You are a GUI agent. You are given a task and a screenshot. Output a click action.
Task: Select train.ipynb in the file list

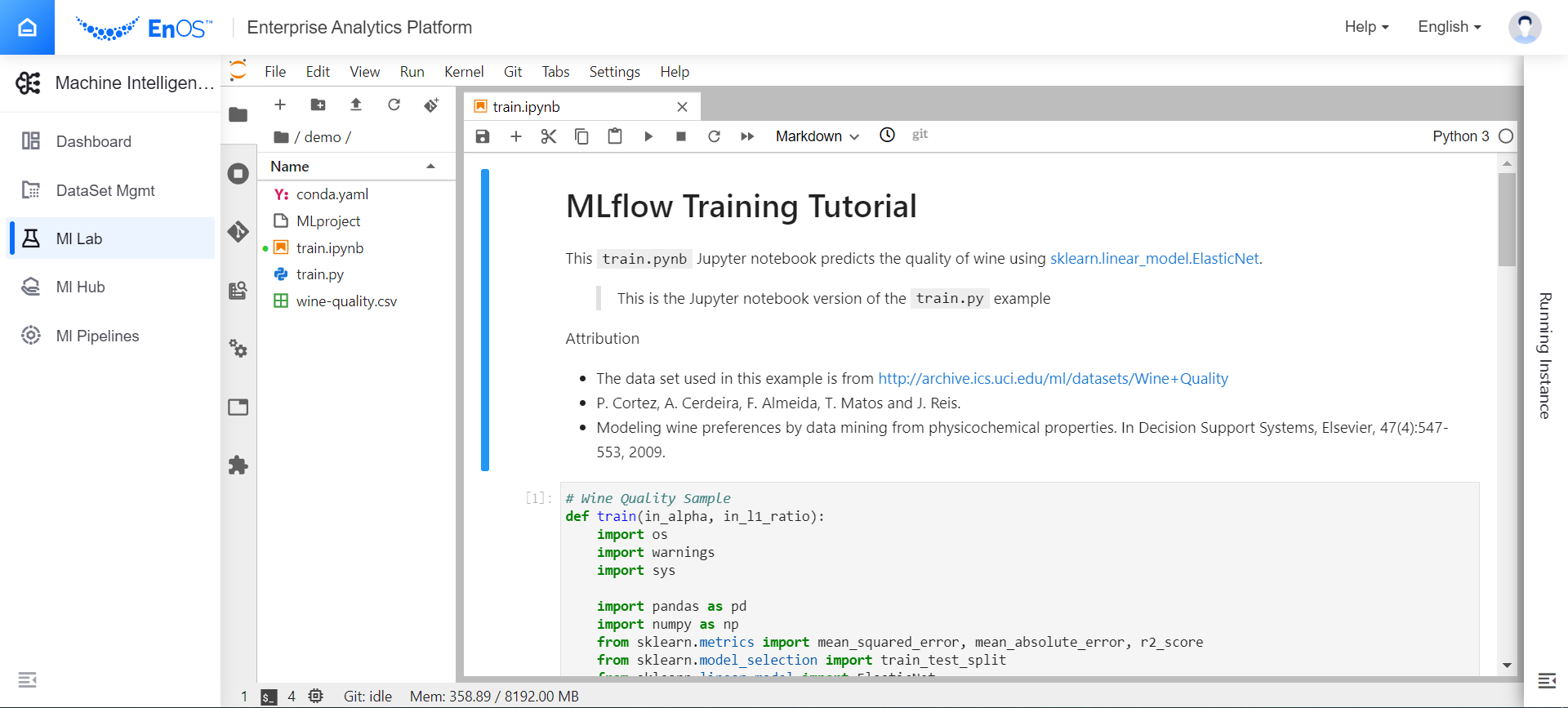[356, 248]
